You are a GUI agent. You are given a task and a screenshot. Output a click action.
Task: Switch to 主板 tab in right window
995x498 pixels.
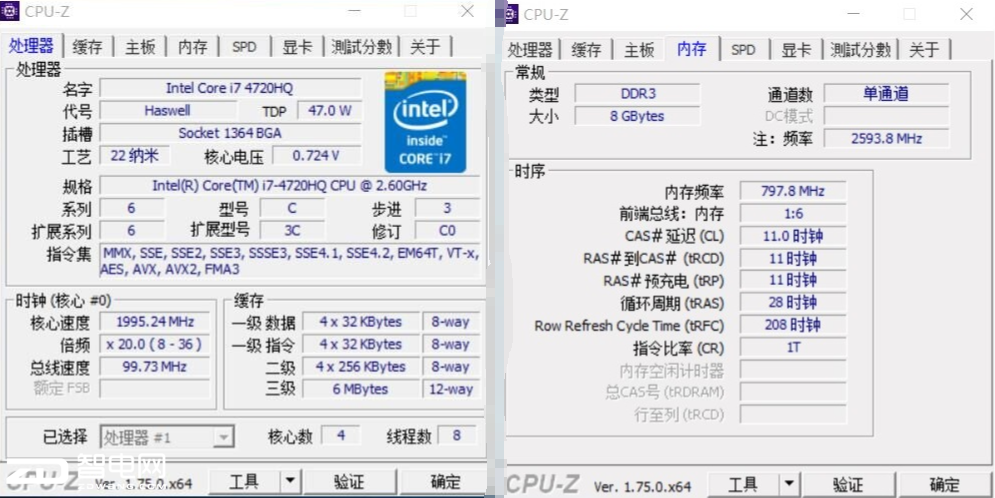tap(639, 50)
